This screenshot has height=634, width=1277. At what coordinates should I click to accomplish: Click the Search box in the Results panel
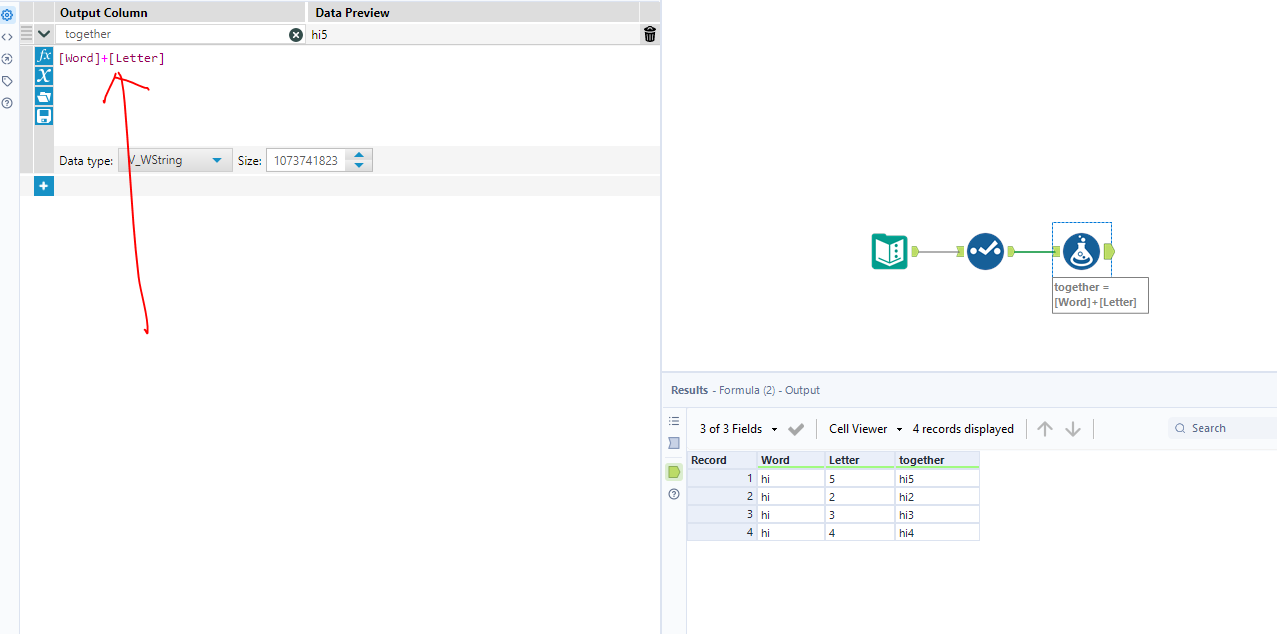(1220, 427)
